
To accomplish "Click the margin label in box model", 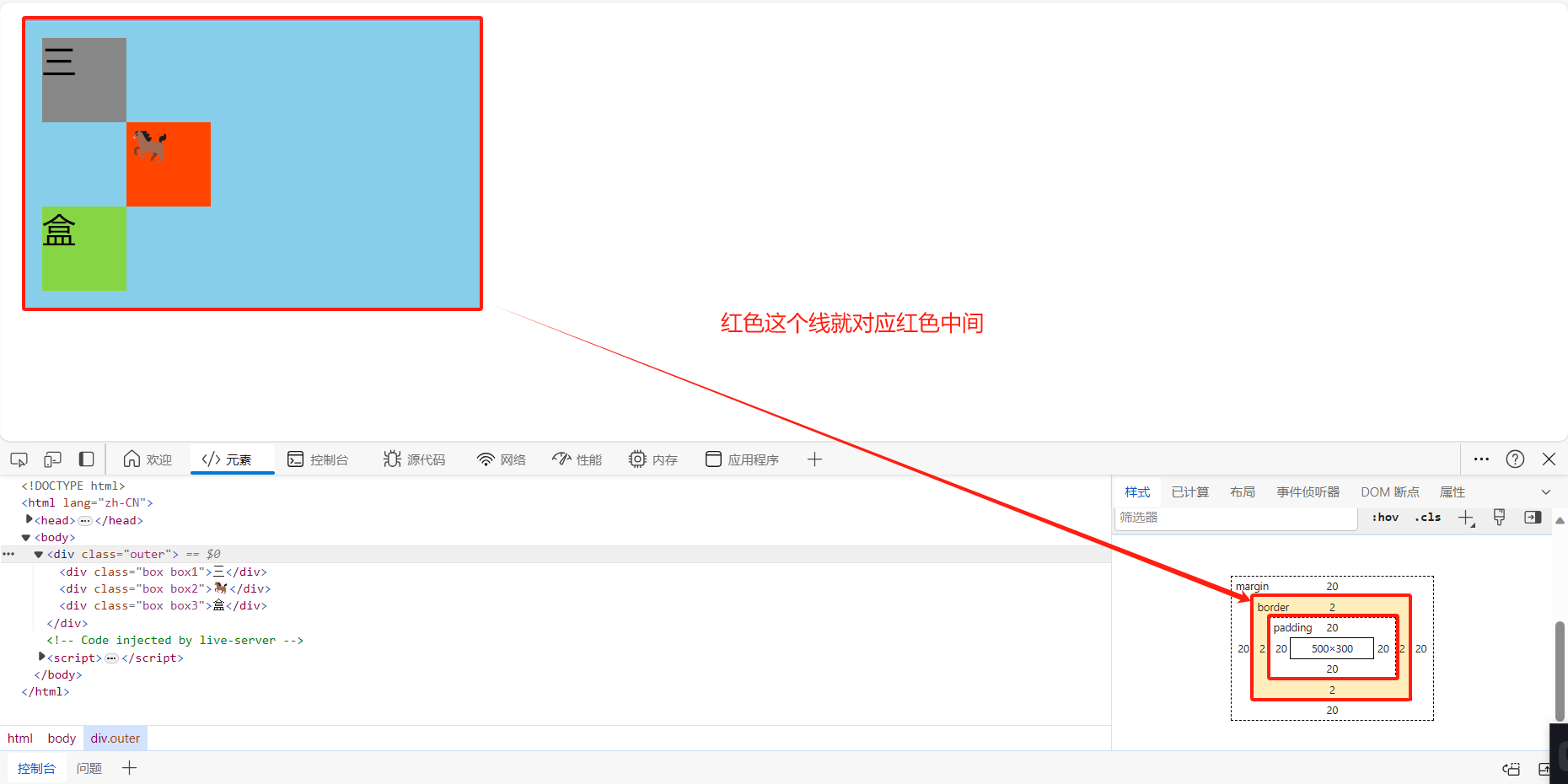I will coord(1252,587).
